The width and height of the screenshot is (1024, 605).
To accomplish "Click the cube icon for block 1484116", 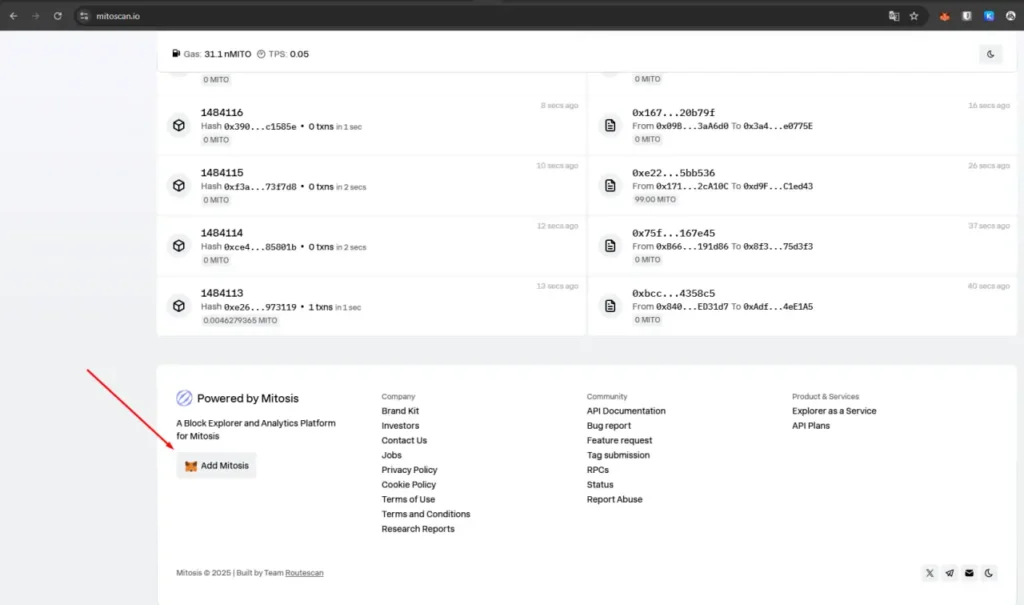I will 178,125.
